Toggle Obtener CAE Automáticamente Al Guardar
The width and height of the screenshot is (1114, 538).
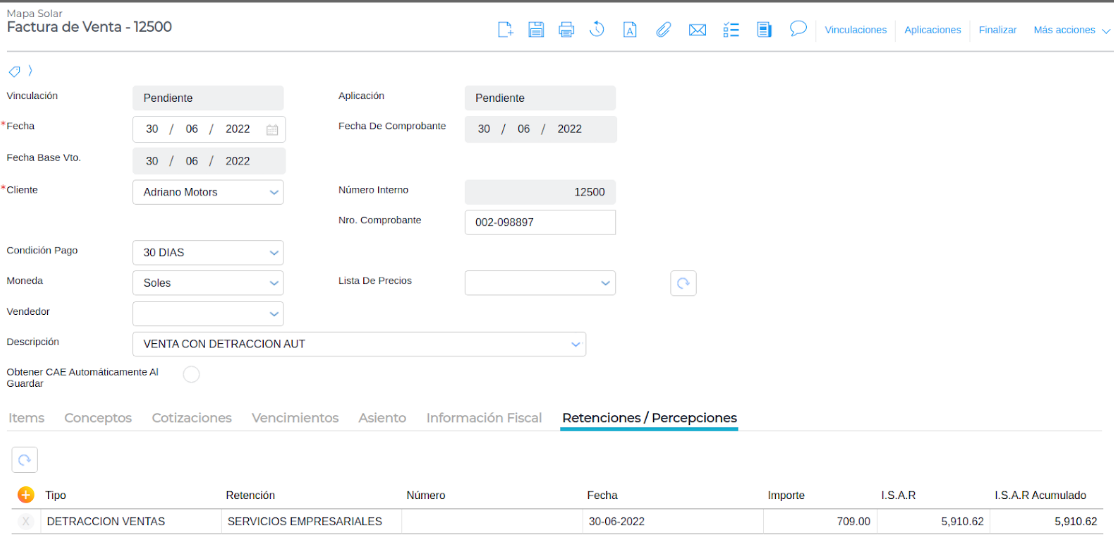tap(191, 374)
